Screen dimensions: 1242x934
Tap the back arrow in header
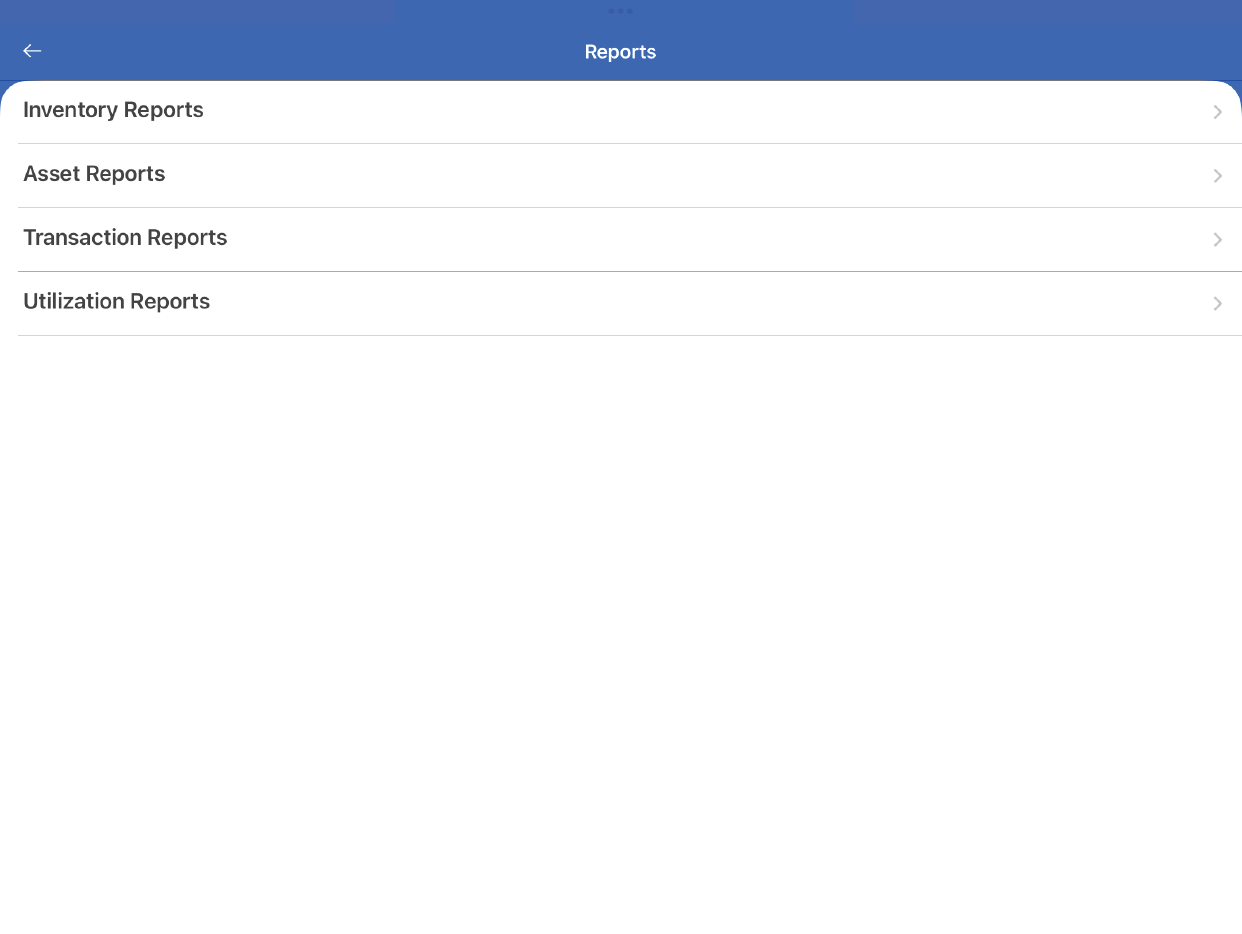(32, 51)
